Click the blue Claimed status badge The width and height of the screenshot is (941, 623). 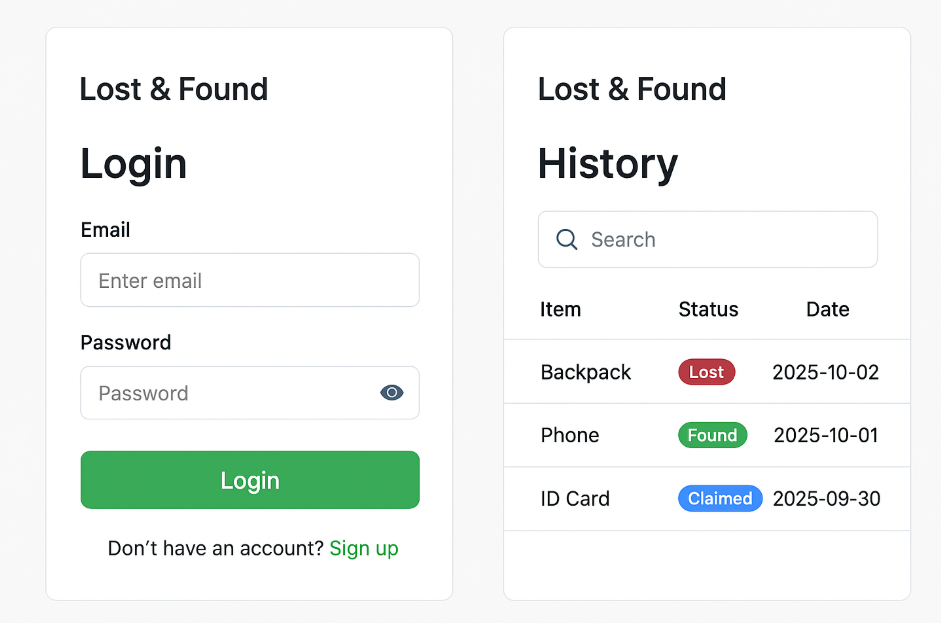click(720, 498)
